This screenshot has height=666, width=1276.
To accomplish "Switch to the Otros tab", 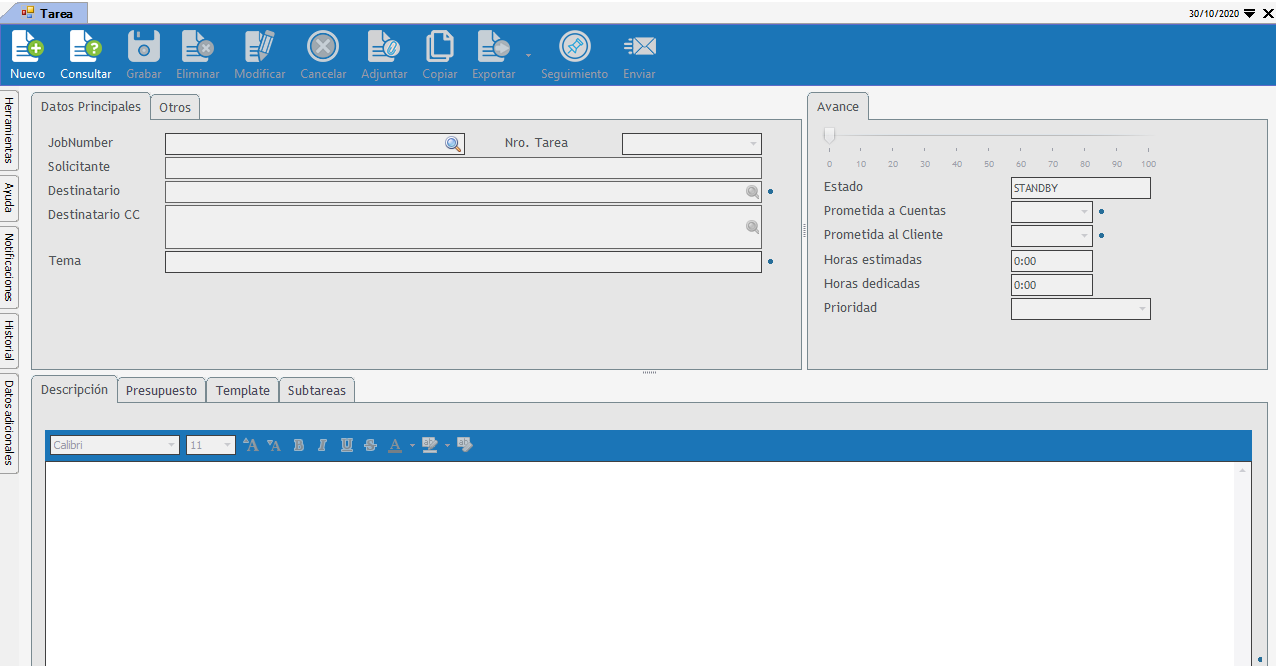I will [175, 108].
